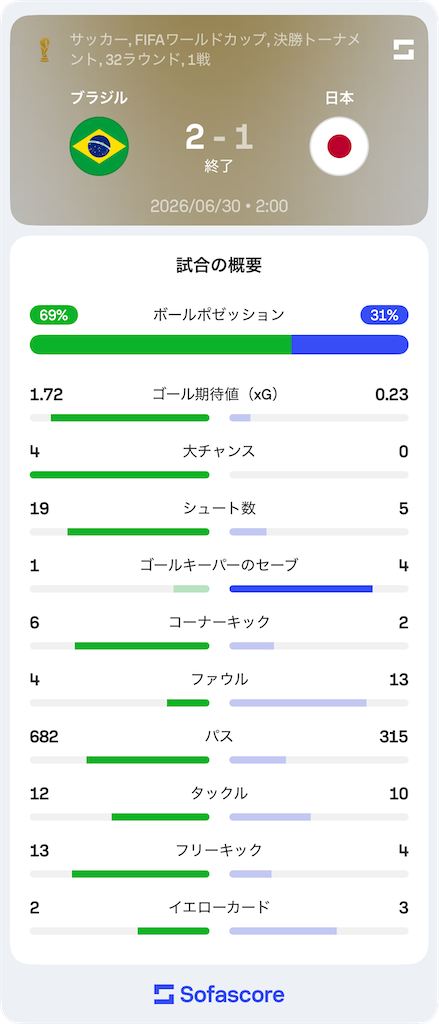The width and height of the screenshot is (439, 1024).
Task: Click the 31% possession badge
Action: (x=384, y=315)
